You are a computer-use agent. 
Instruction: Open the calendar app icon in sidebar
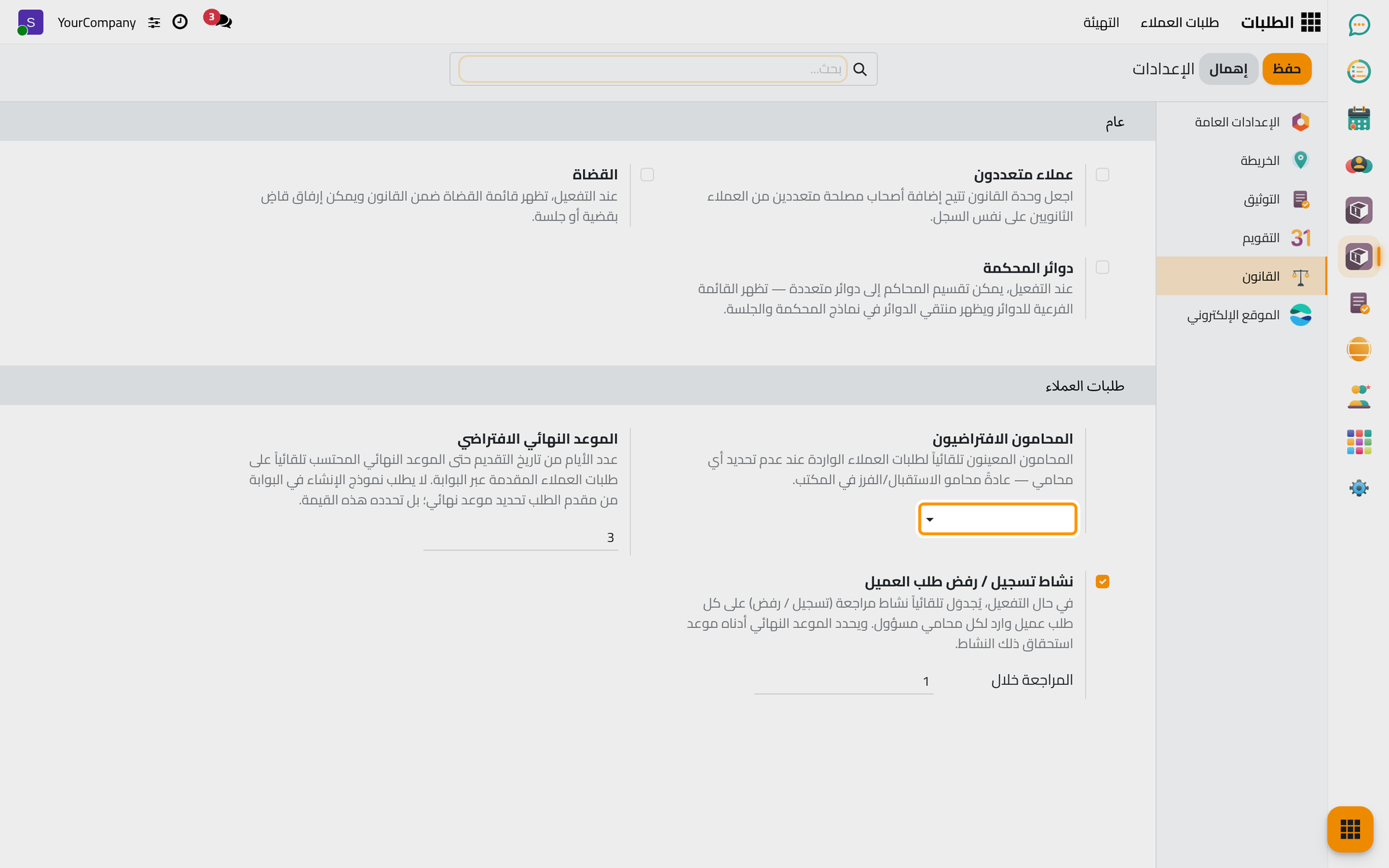(x=1359, y=118)
